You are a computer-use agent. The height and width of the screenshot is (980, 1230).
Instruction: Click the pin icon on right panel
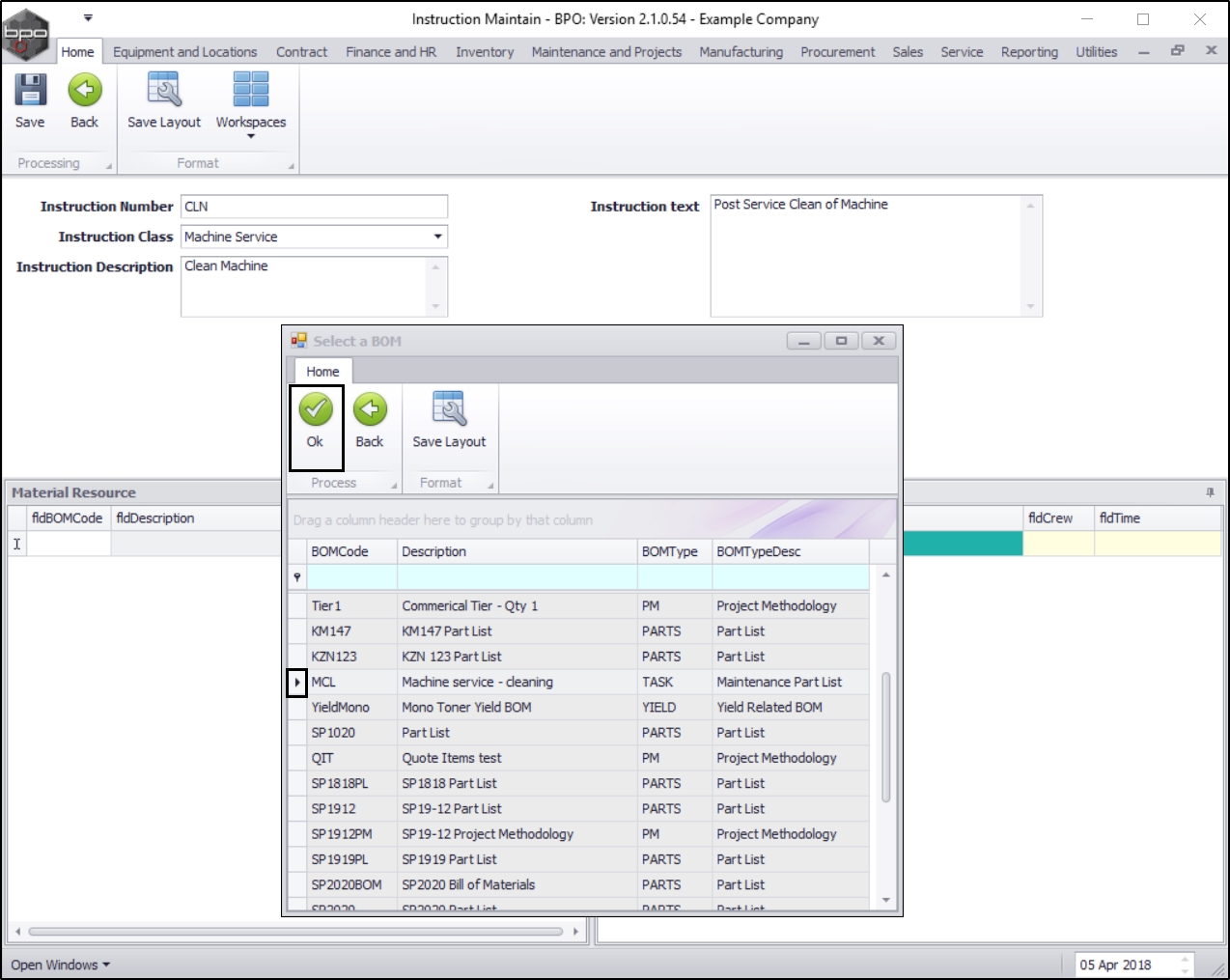[1210, 492]
